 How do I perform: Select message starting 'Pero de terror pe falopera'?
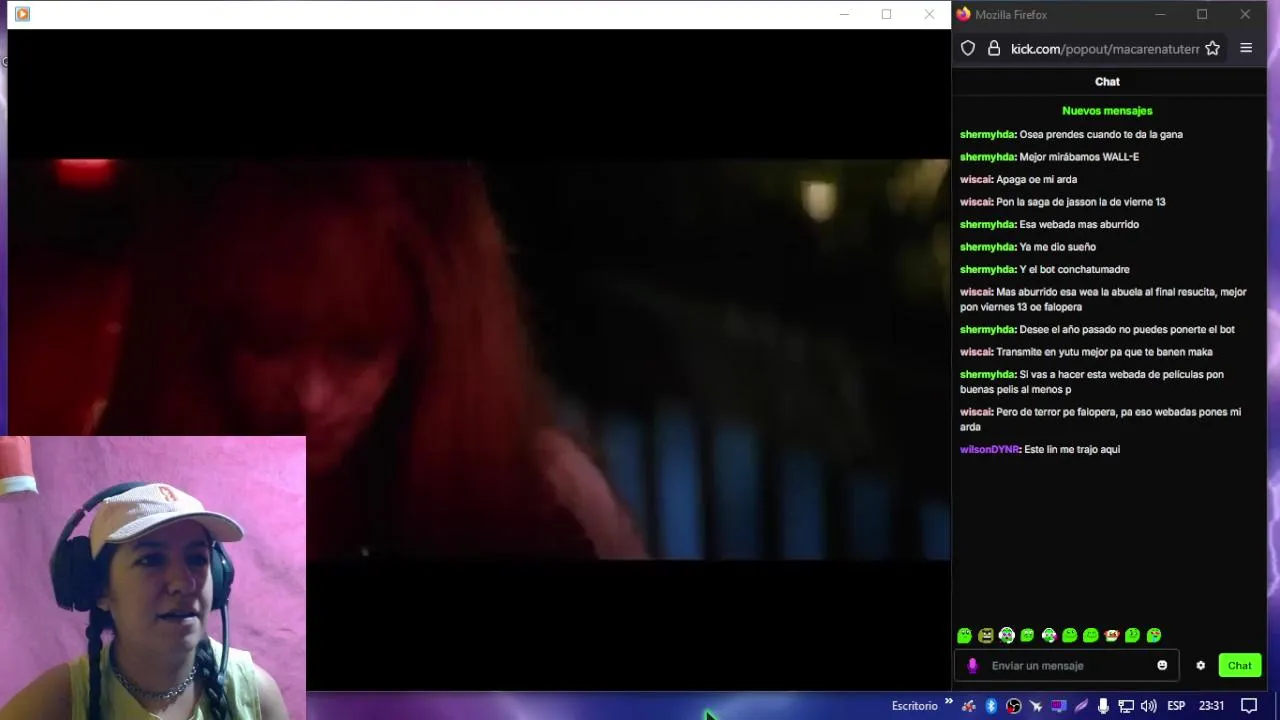(1100, 419)
